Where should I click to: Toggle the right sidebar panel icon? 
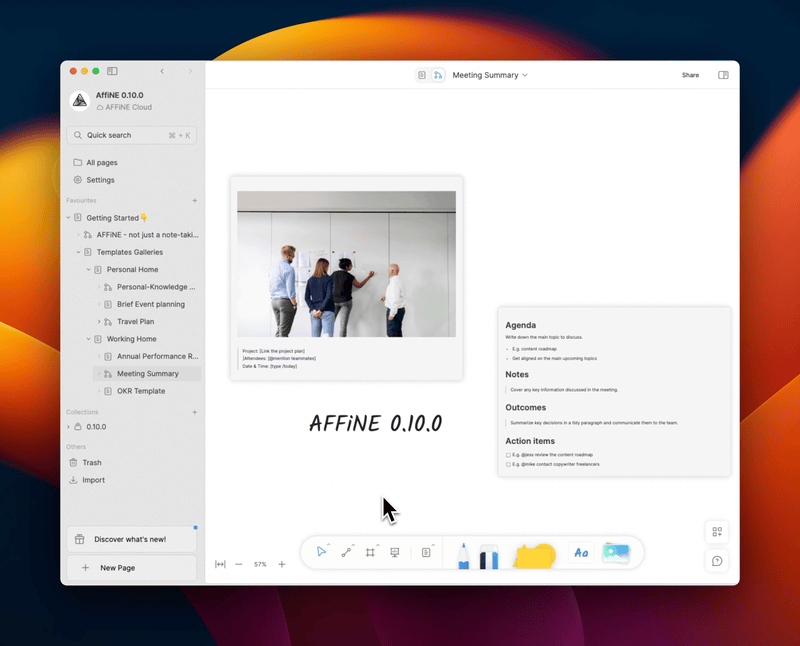[x=723, y=75]
